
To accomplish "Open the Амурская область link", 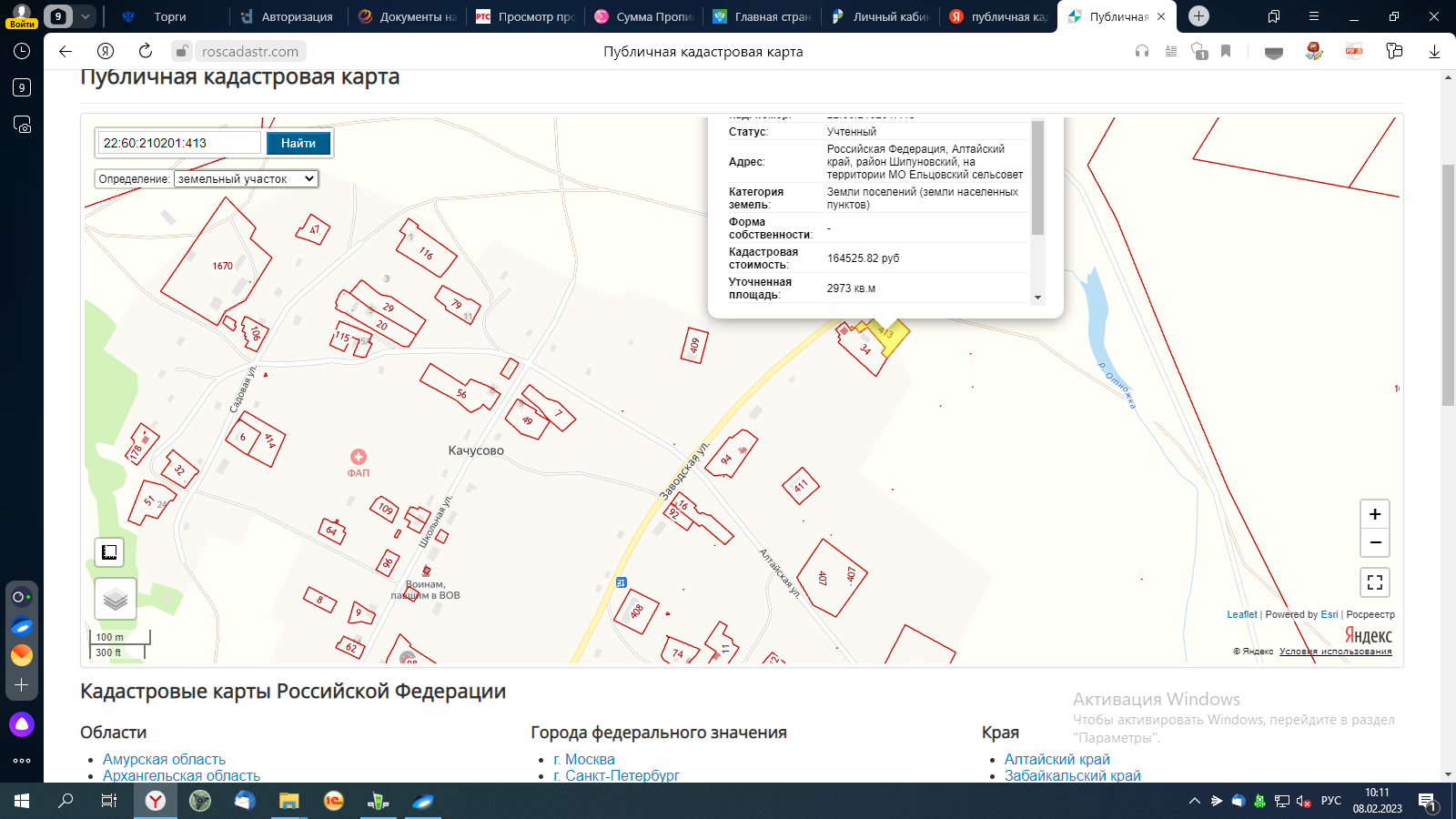I will [164, 759].
